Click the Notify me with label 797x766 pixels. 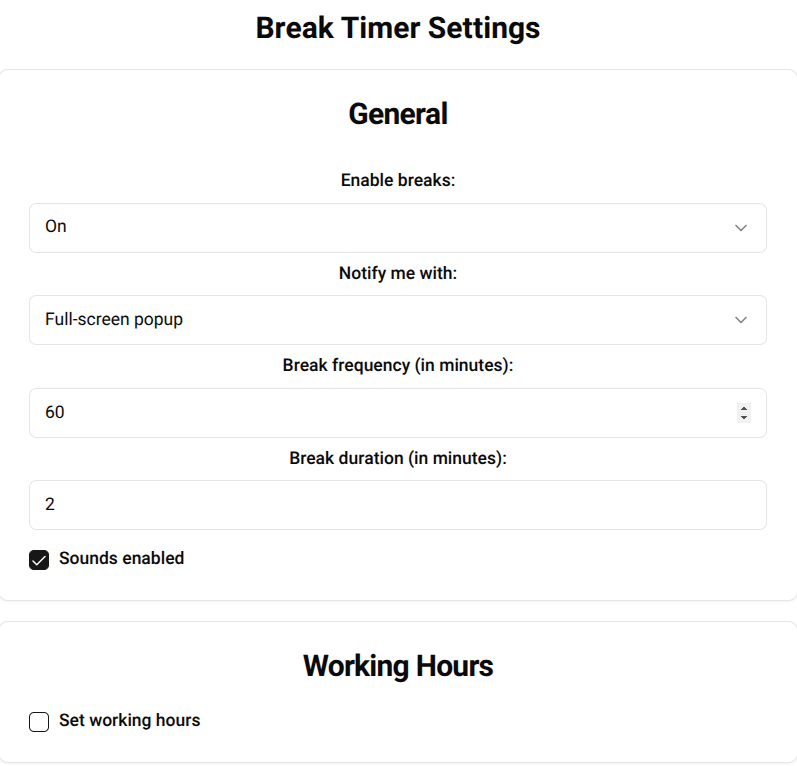pyautogui.click(x=397, y=273)
